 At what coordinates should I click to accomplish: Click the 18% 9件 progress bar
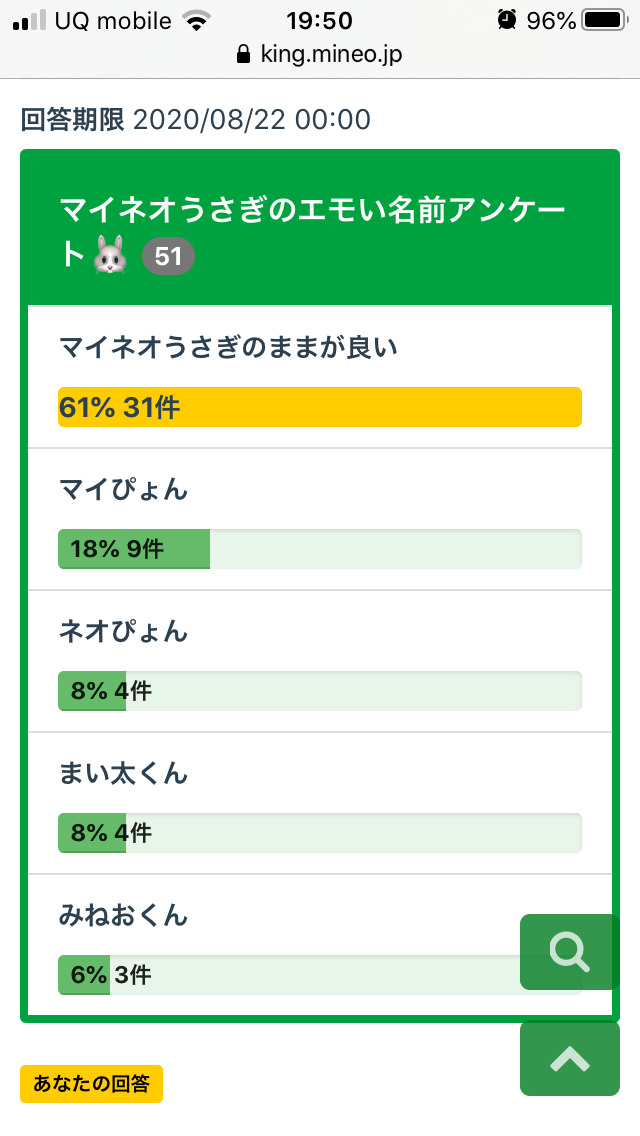319,549
